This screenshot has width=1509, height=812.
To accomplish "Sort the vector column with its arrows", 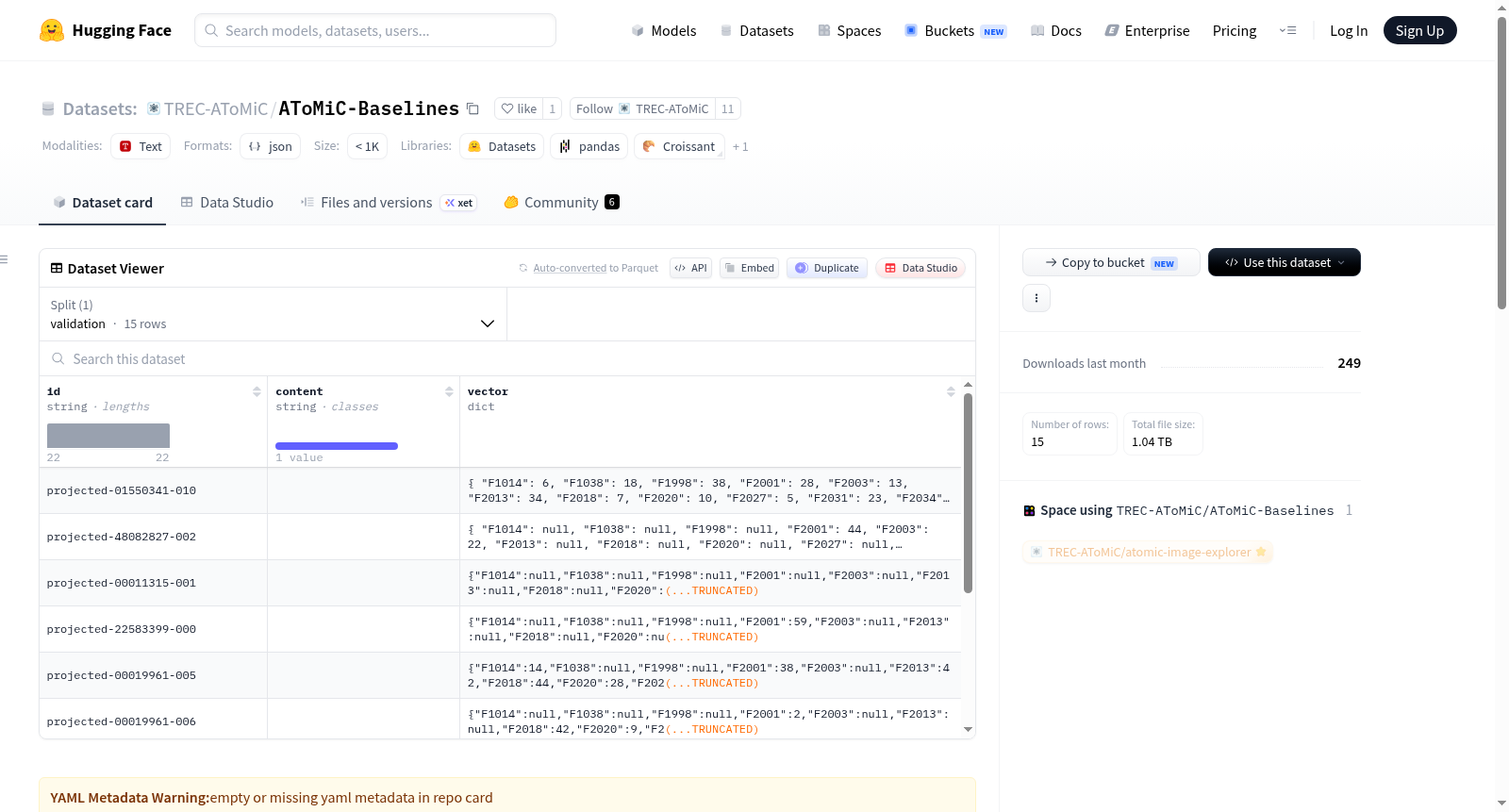I will 951,391.
